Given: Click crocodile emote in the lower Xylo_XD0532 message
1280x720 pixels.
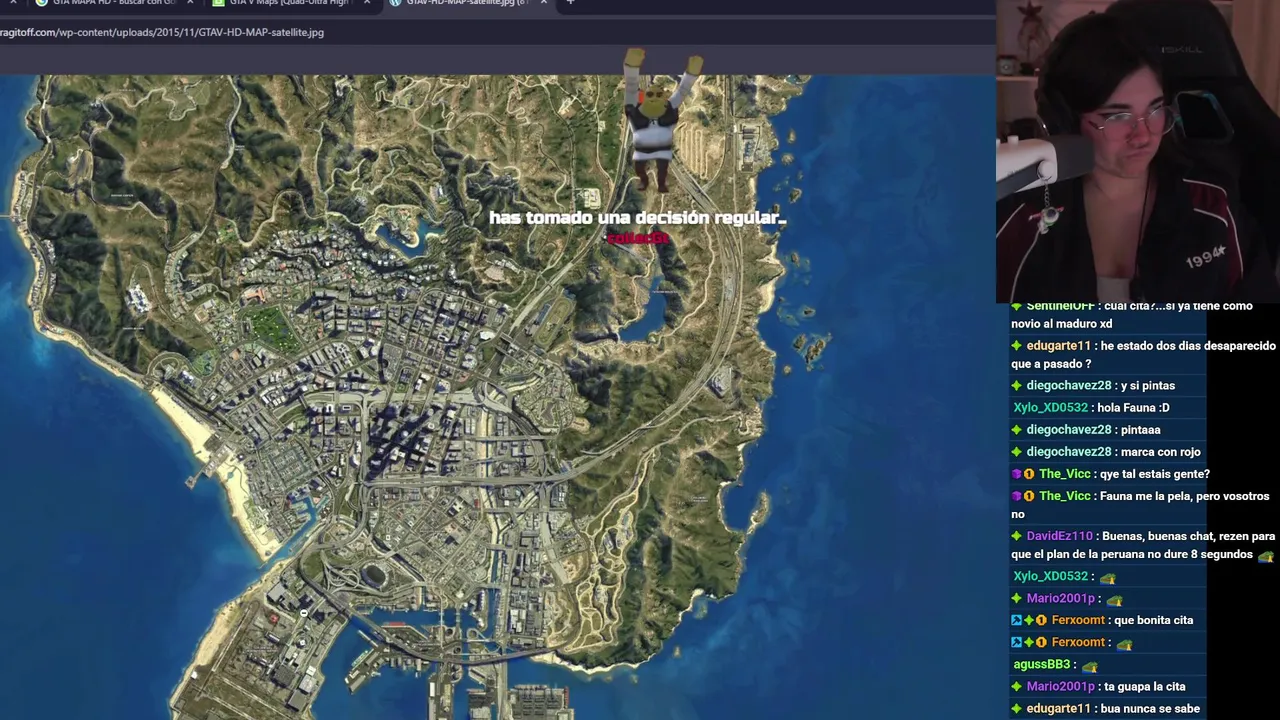Looking at the screenshot, I should pyautogui.click(x=1107, y=577).
